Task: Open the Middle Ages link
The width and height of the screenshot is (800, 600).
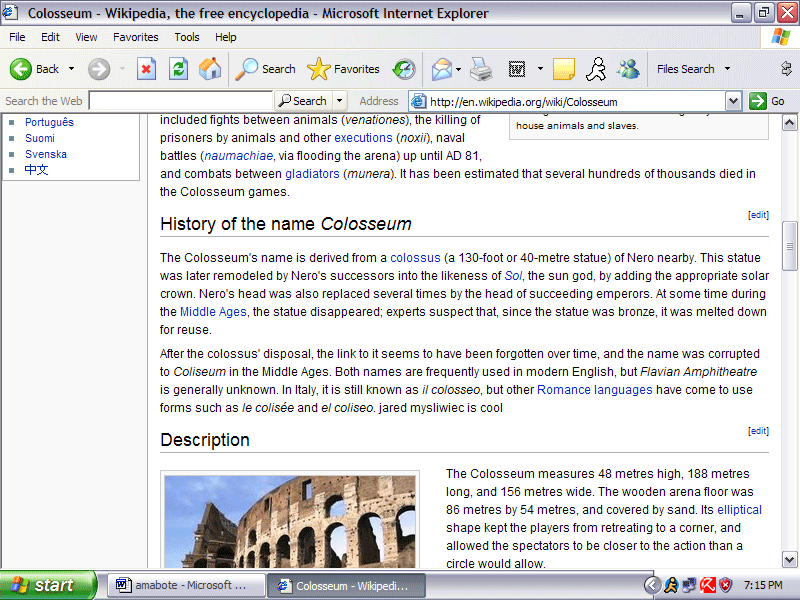Action: (x=213, y=312)
